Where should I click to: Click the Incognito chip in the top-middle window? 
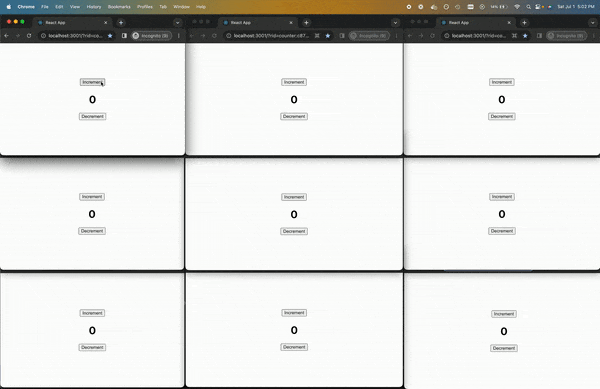coord(369,36)
